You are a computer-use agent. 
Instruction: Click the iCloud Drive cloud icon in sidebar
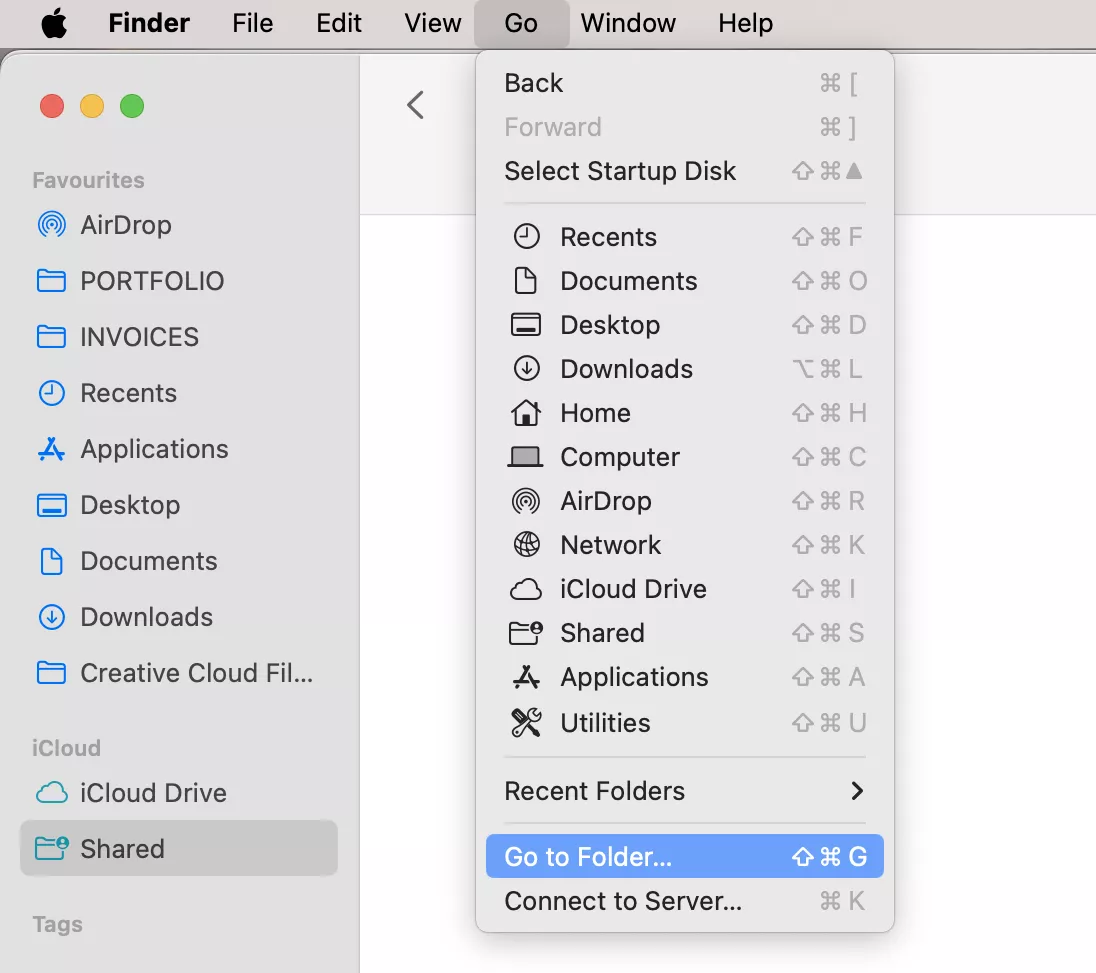51,793
